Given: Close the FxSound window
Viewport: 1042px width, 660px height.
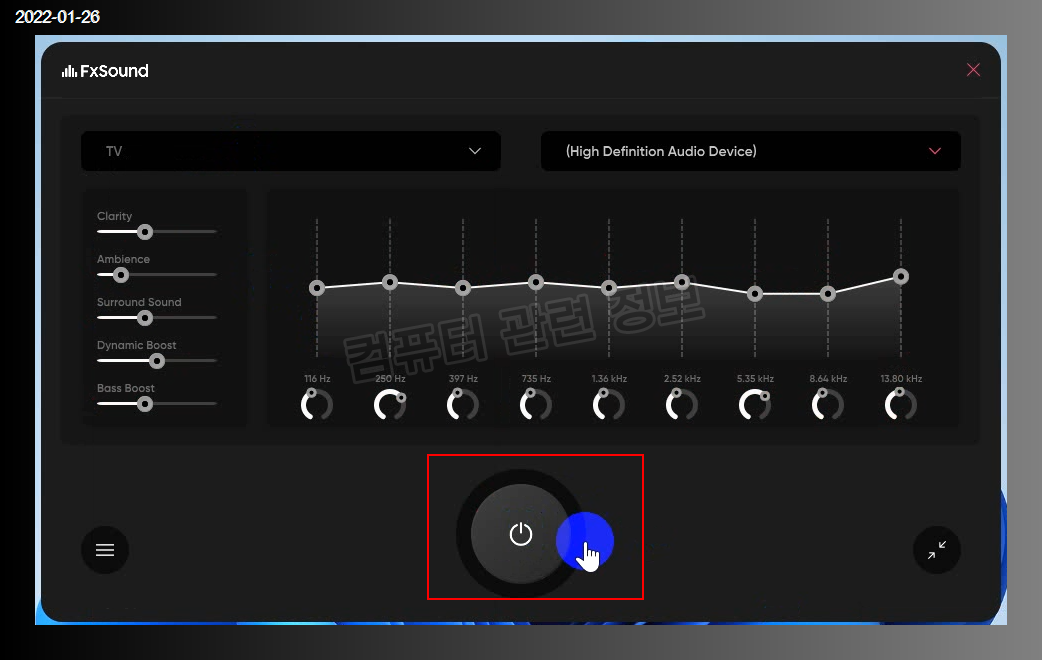Looking at the screenshot, I should tap(974, 70).
